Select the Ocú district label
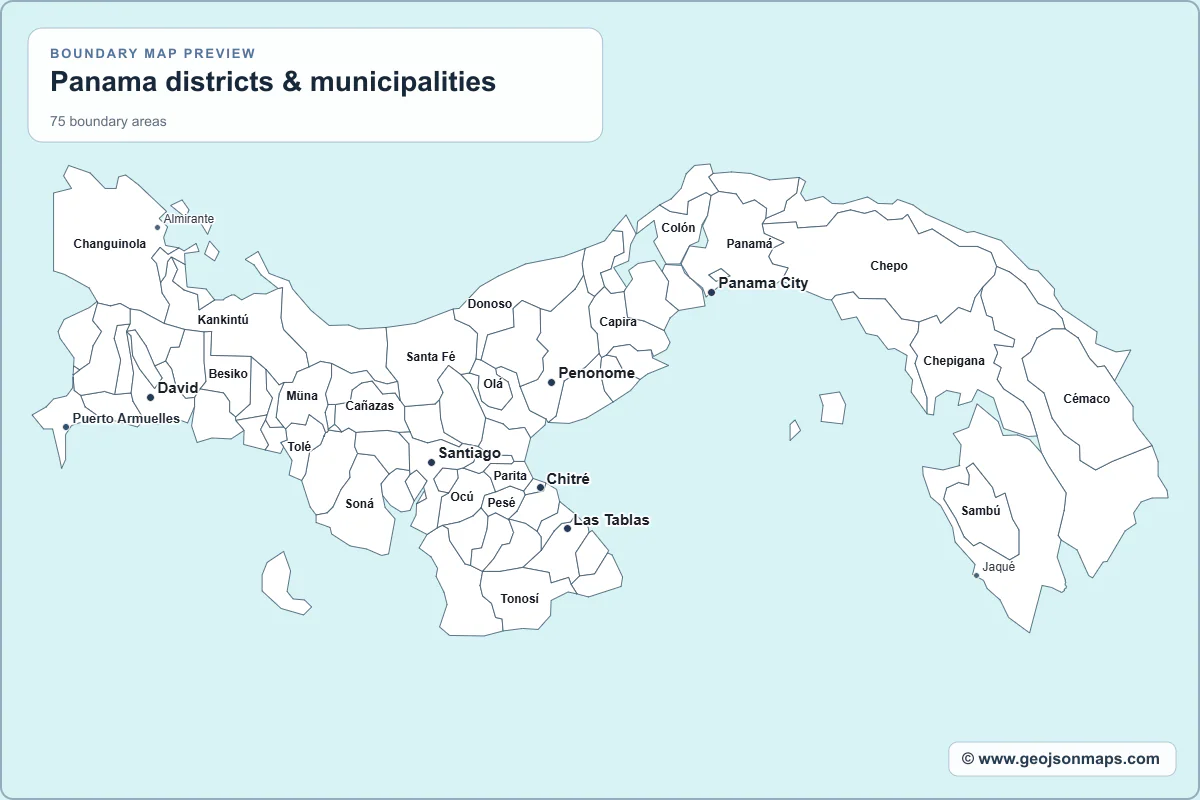This screenshot has height=800, width=1200. pos(462,497)
